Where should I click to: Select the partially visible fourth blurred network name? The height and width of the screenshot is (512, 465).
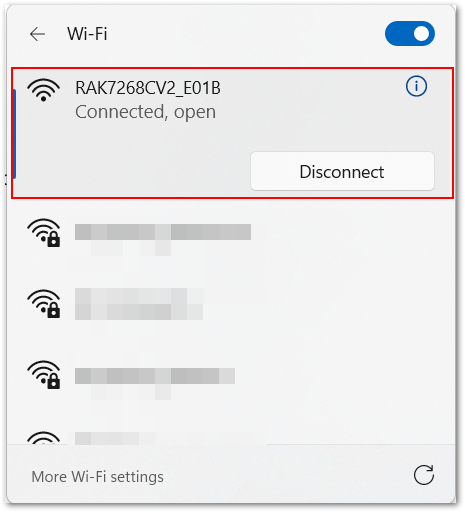pyautogui.click(x=115, y=438)
